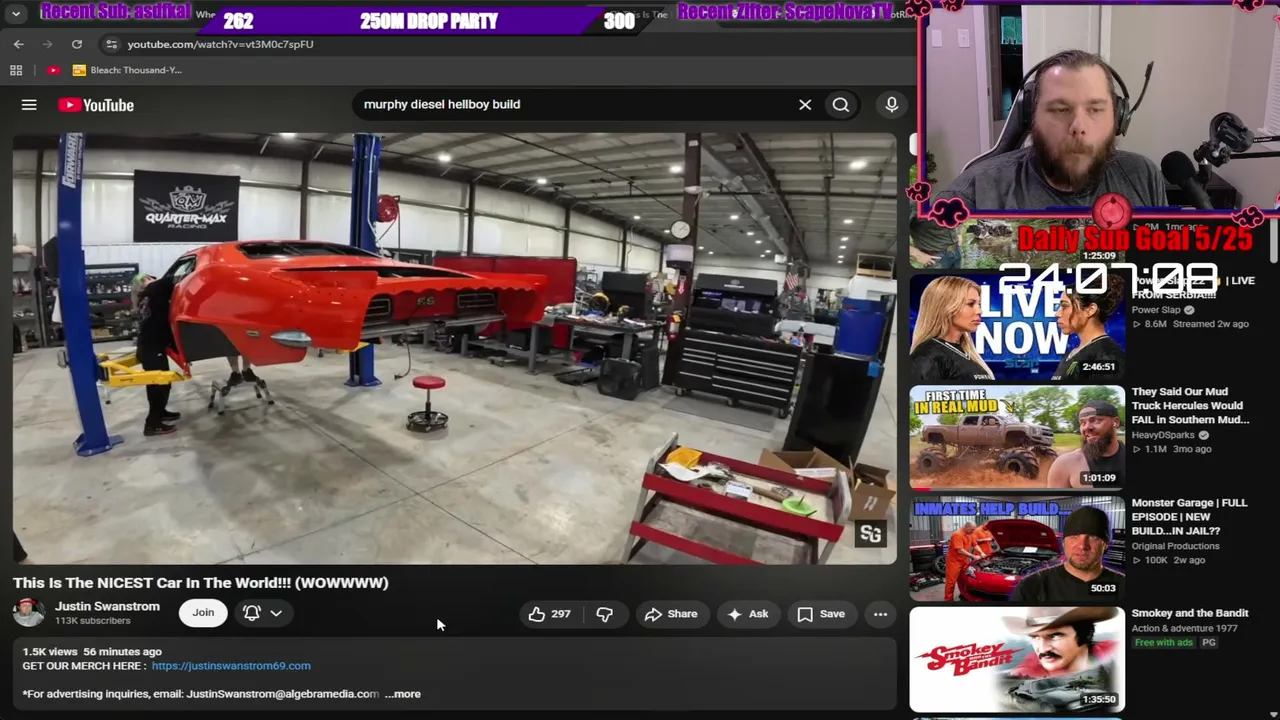
Task: Submit search with magnifying glass button
Action: (x=841, y=104)
